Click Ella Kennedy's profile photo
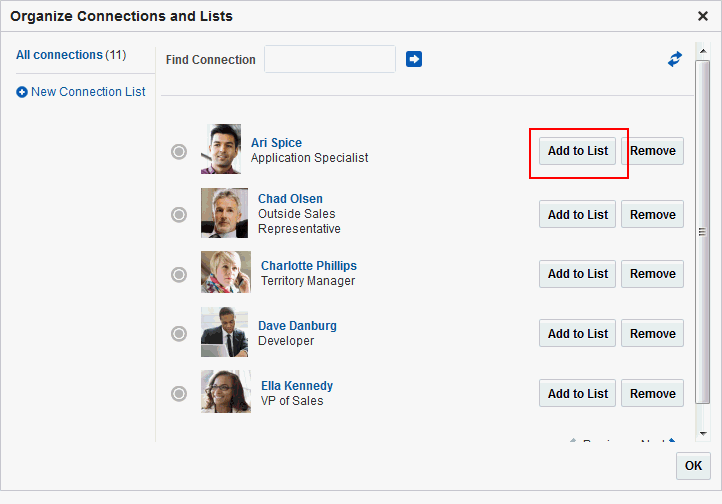722x504 pixels. (225, 392)
